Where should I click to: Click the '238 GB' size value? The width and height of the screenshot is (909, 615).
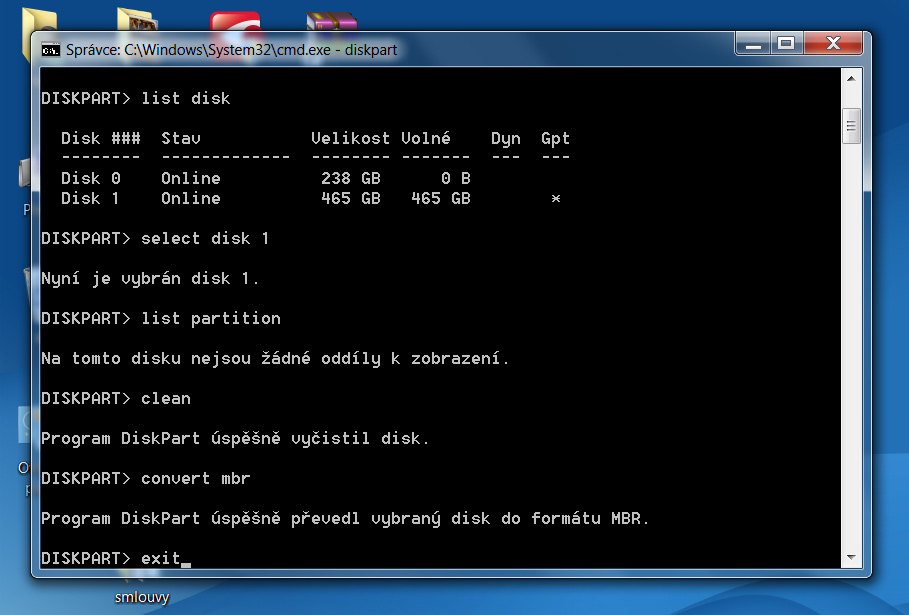coord(351,179)
